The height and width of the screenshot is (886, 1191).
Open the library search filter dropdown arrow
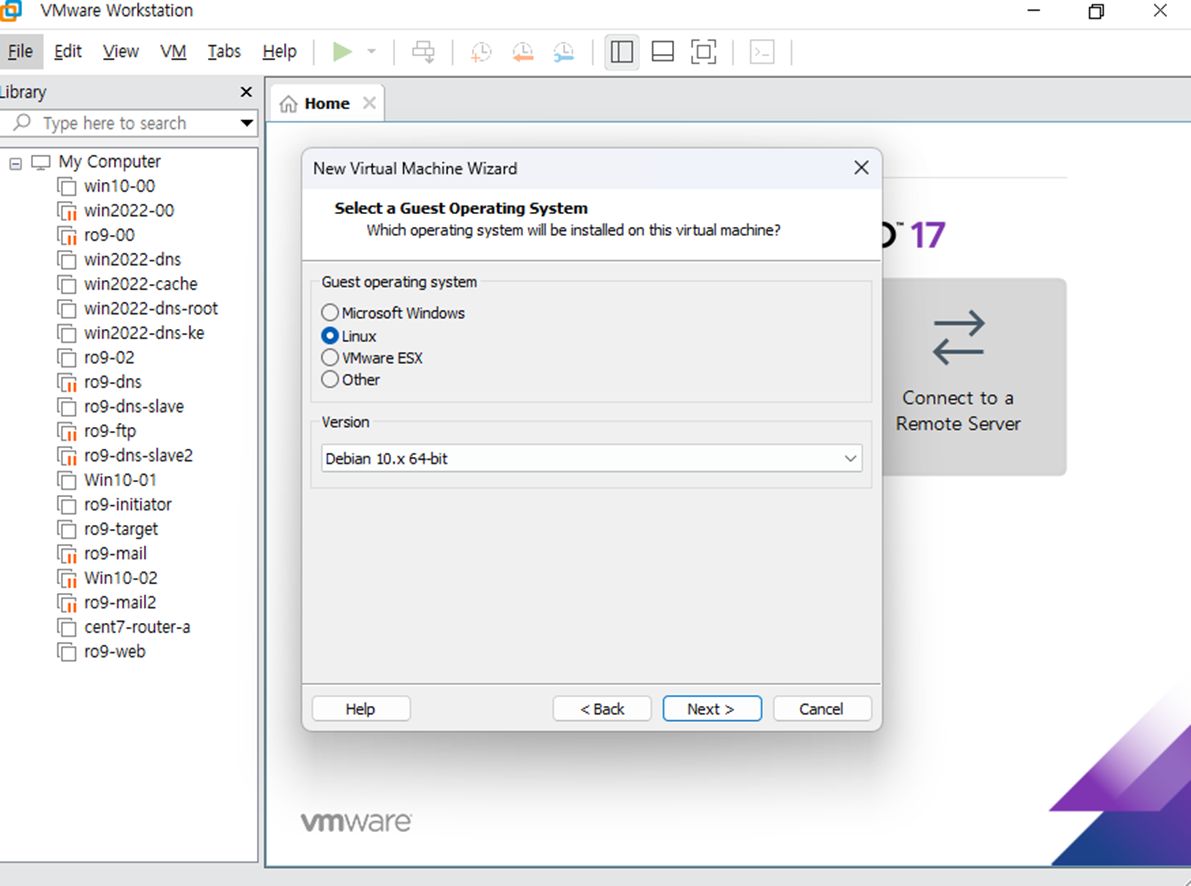247,122
